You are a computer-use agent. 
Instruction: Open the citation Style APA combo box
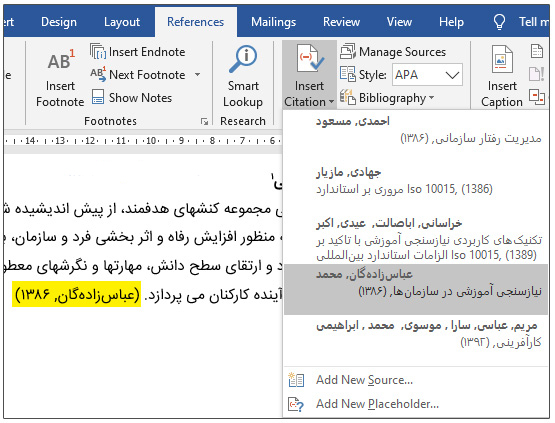click(x=427, y=75)
